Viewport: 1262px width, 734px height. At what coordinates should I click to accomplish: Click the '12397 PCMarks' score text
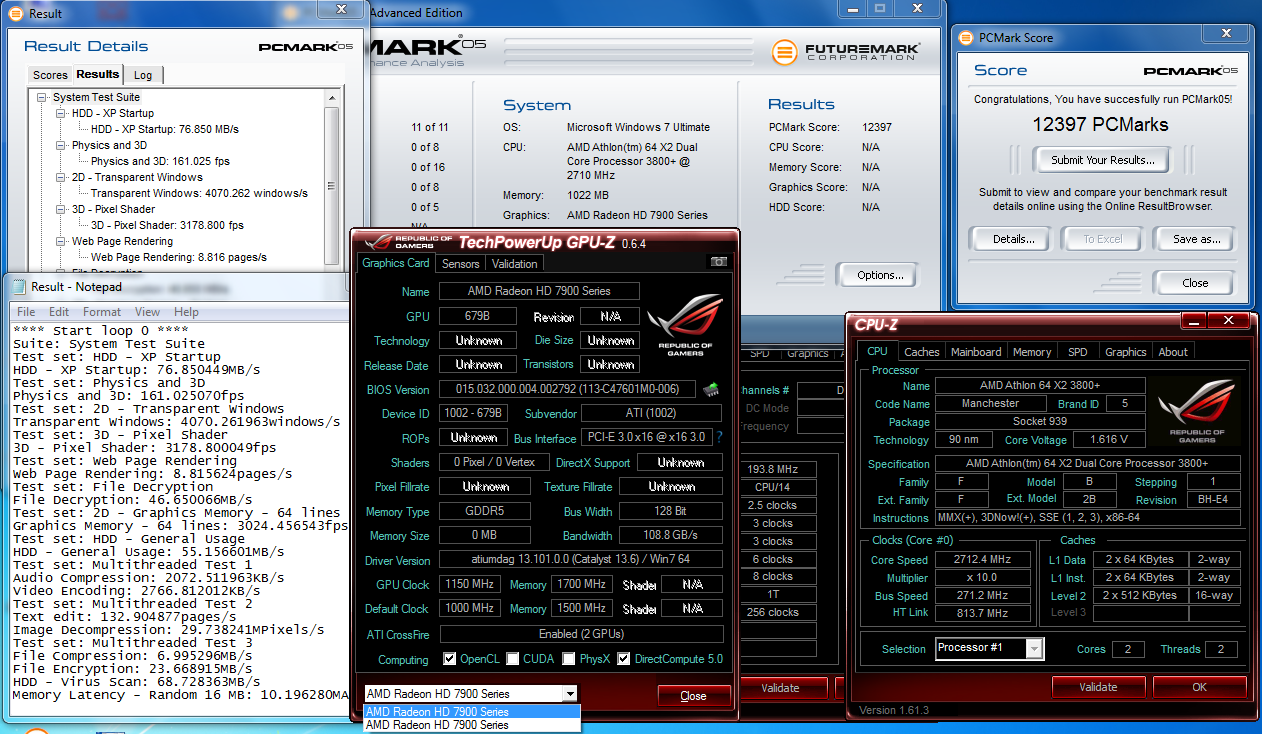click(1100, 125)
